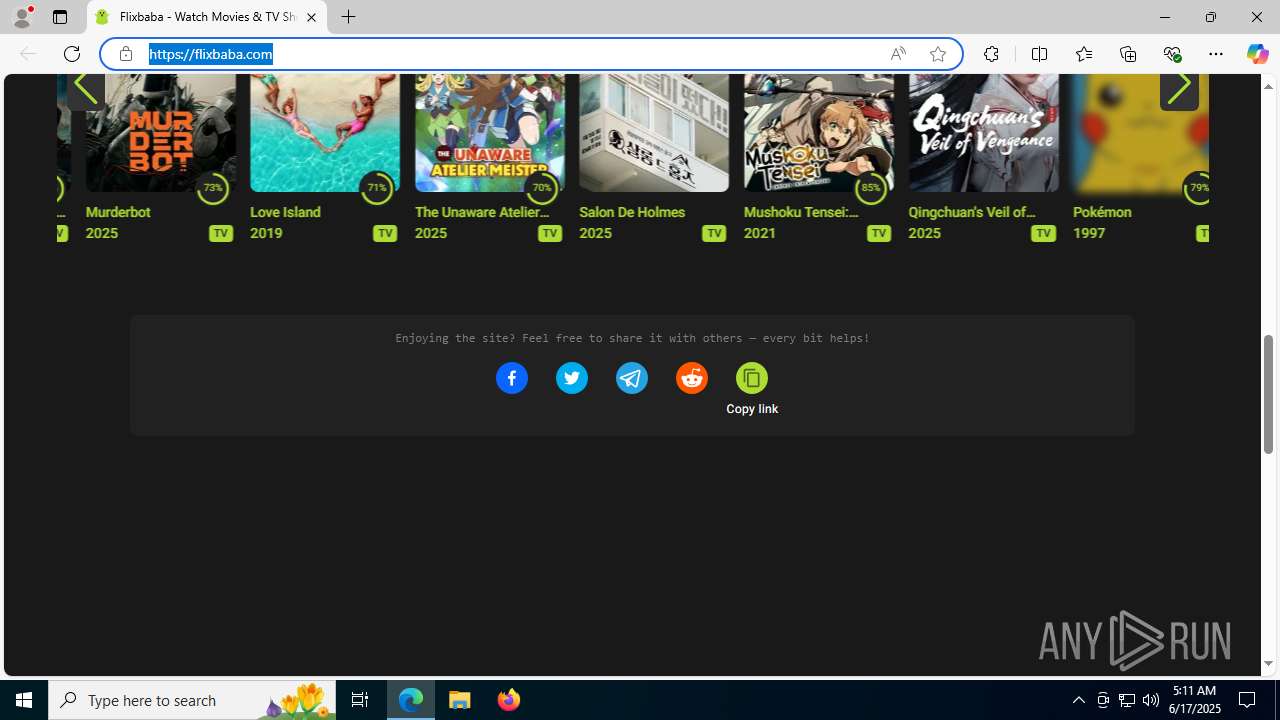Viewport: 1280px width, 720px height.
Task: Click the Salon De Holmes title
Action: click(632, 212)
